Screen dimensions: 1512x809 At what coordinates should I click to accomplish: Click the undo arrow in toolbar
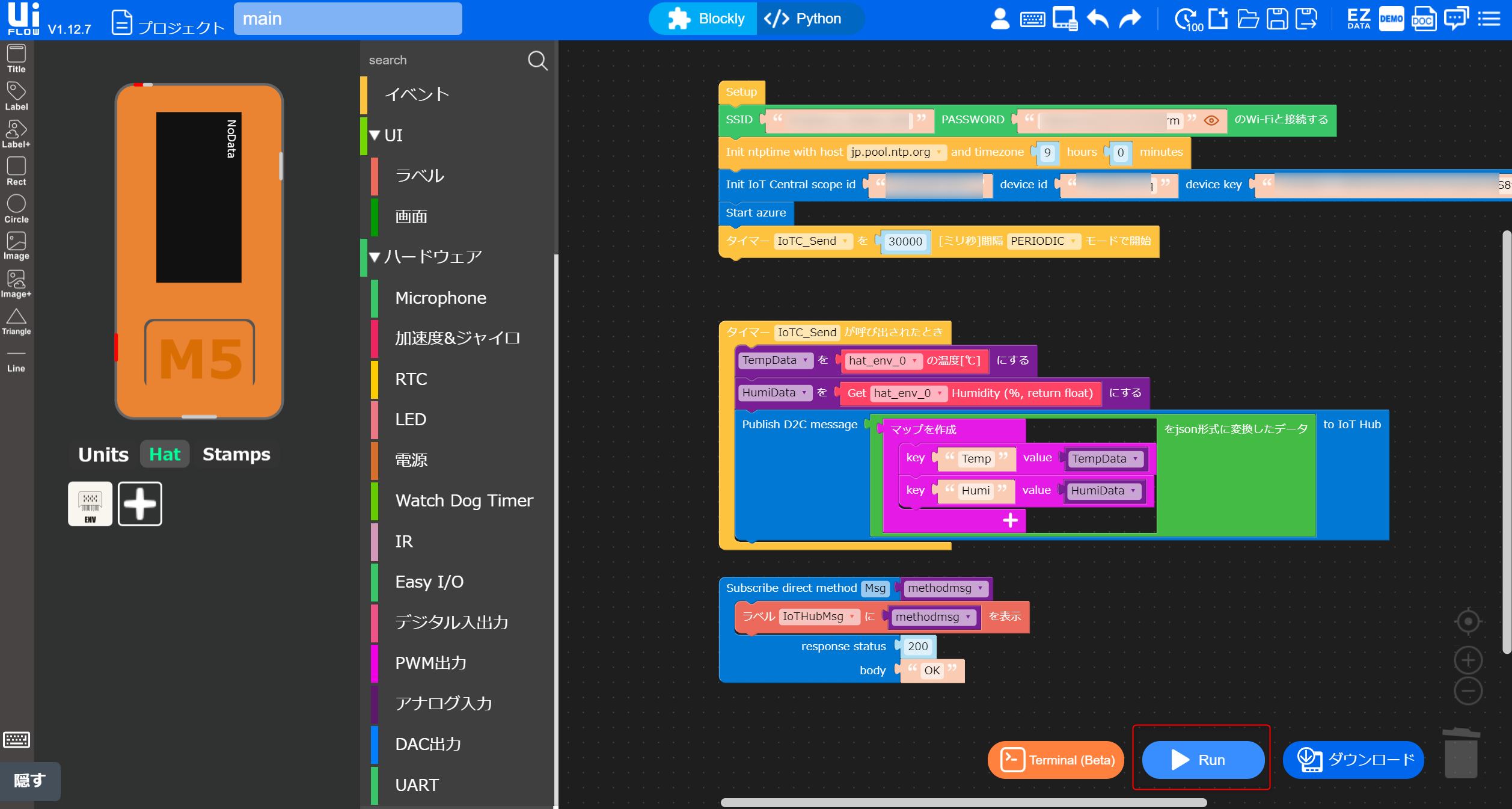point(1098,19)
